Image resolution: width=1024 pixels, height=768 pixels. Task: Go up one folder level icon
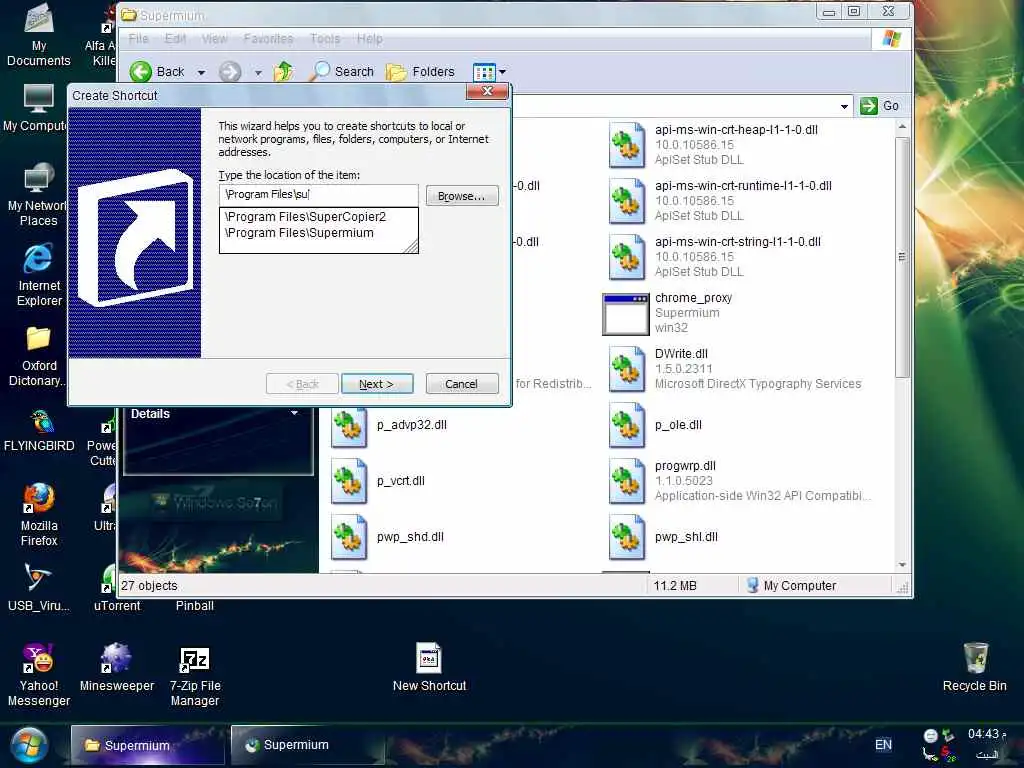click(x=283, y=71)
